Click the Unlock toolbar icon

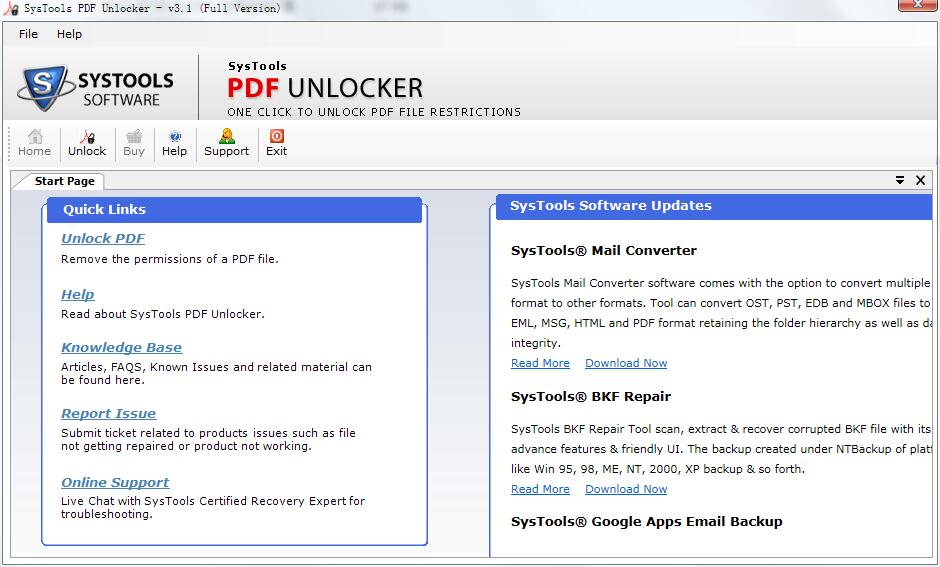[87, 142]
